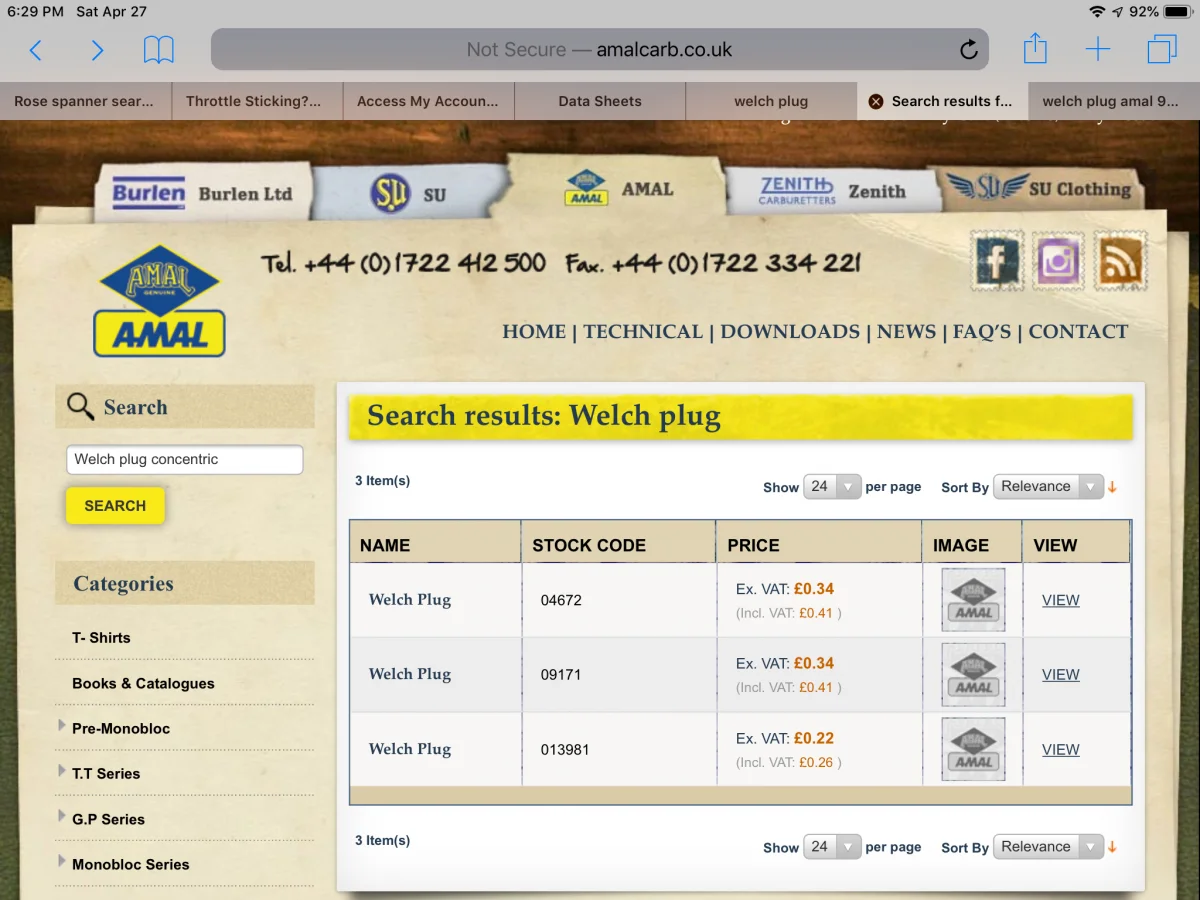Open a new tab with plus icon
This screenshot has height=900, width=1200.
pyautogui.click(x=1098, y=50)
